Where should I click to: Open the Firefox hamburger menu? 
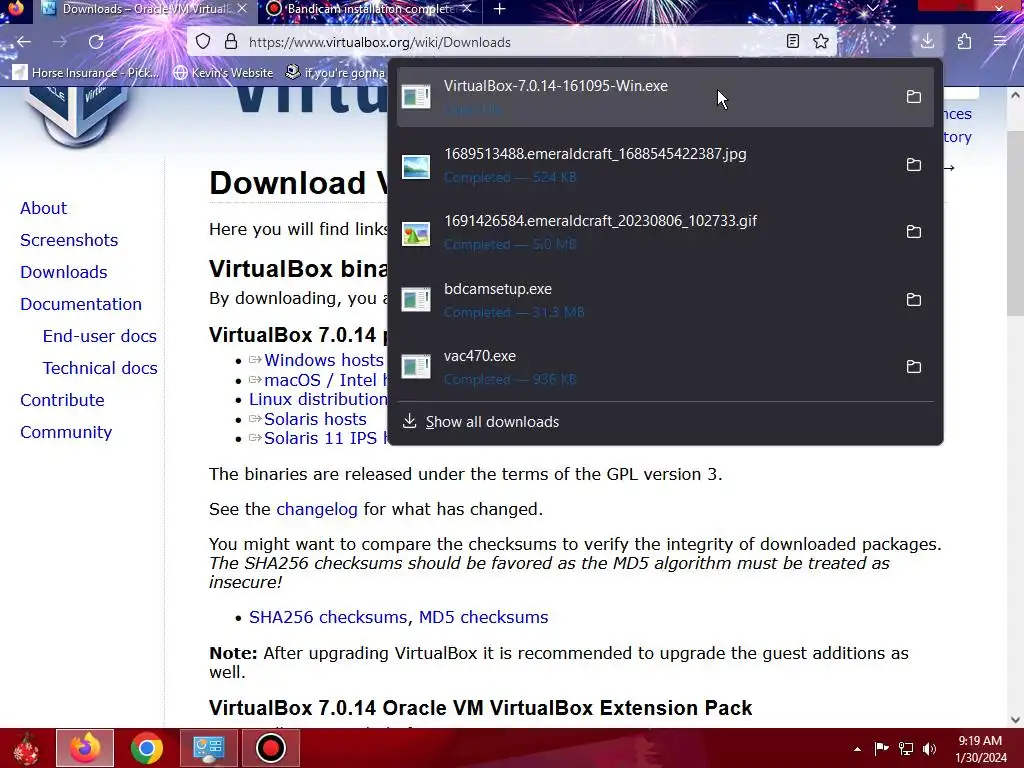1000,42
